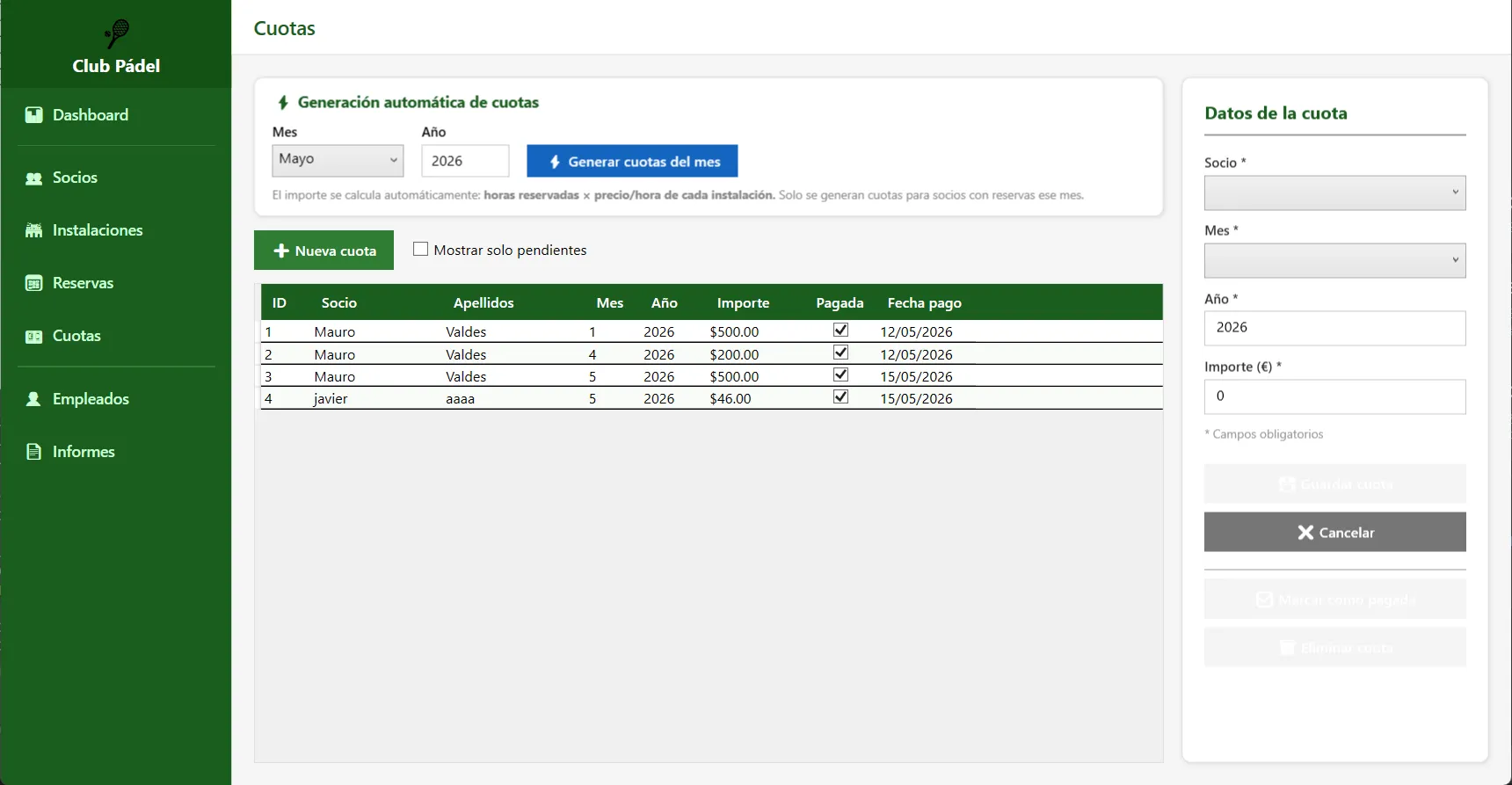Click the lightning bolt beside Generación automática

point(283,103)
